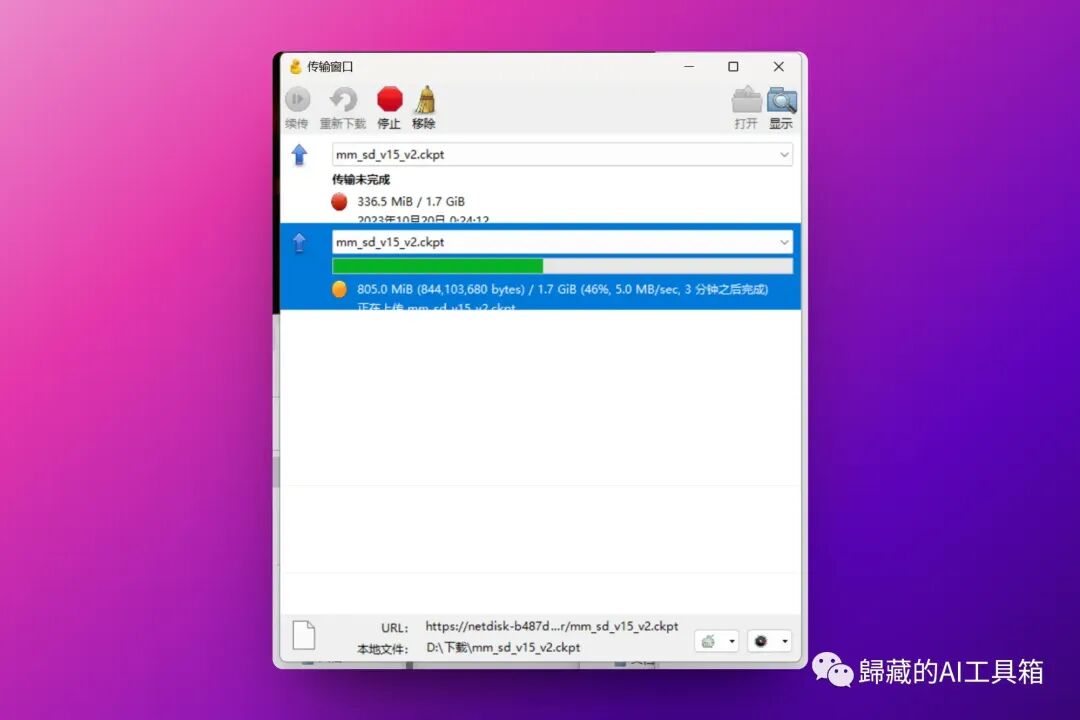Maximize the 传输窗口 window
Image resolution: width=1080 pixels, height=720 pixels.
pyautogui.click(x=734, y=66)
